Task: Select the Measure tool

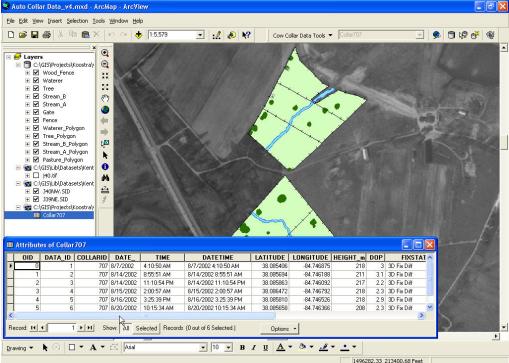Action: pos(105,190)
